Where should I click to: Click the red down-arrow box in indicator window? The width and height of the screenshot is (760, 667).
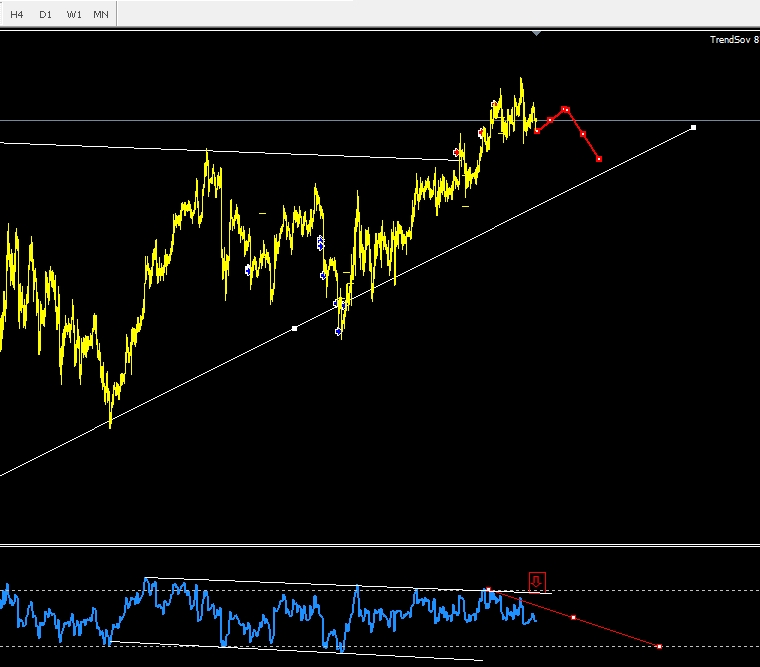(x=537, y=582)
